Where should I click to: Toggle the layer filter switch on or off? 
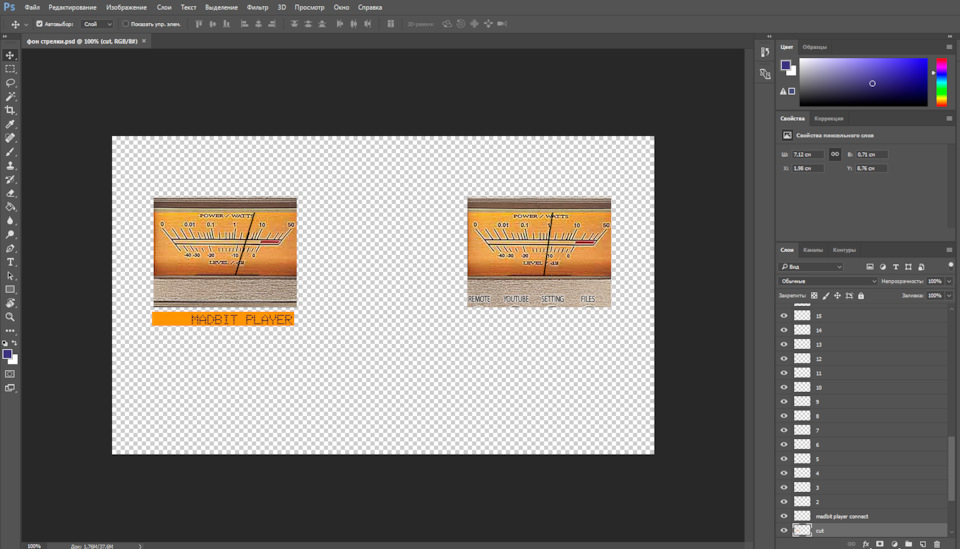tap(950, 266)
